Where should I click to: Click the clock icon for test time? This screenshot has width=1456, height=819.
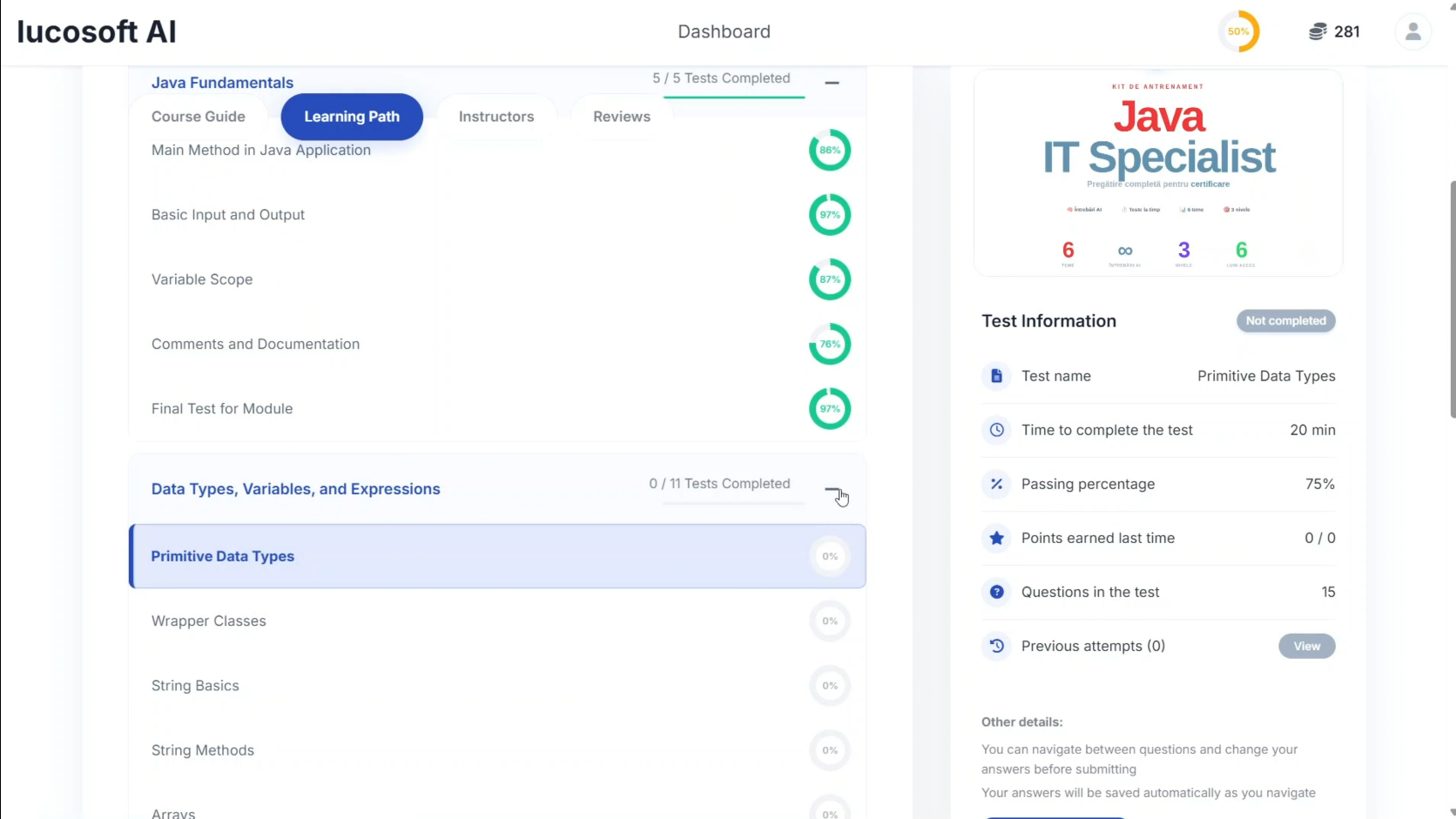click(x=996, y=430)
